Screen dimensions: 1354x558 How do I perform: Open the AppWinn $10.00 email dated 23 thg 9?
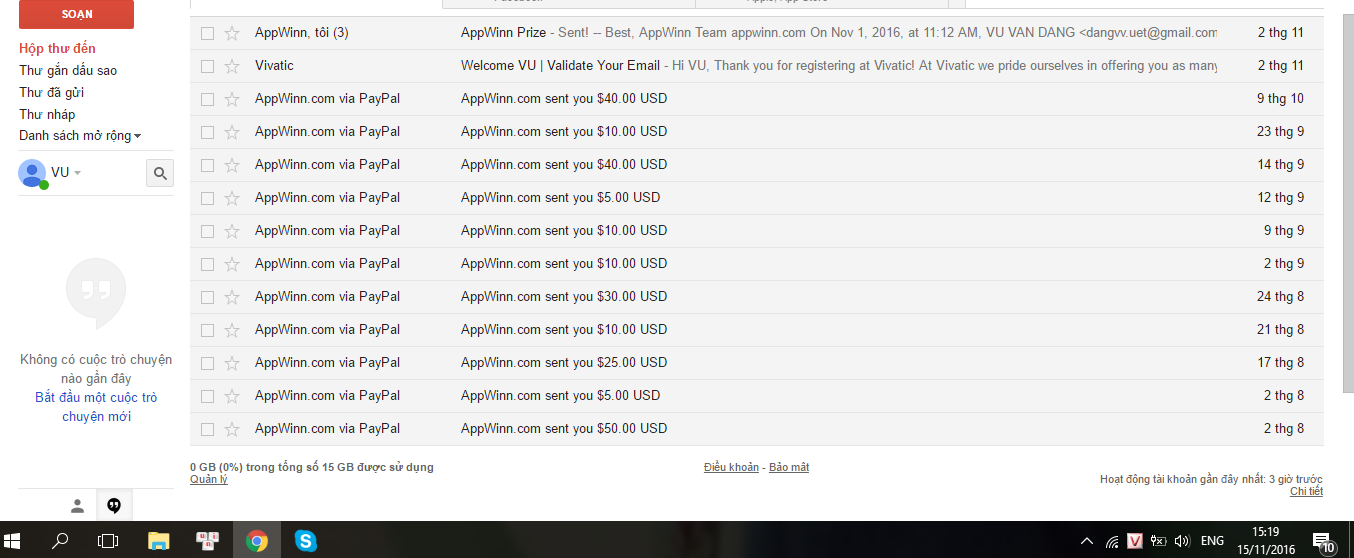[756, 132]
